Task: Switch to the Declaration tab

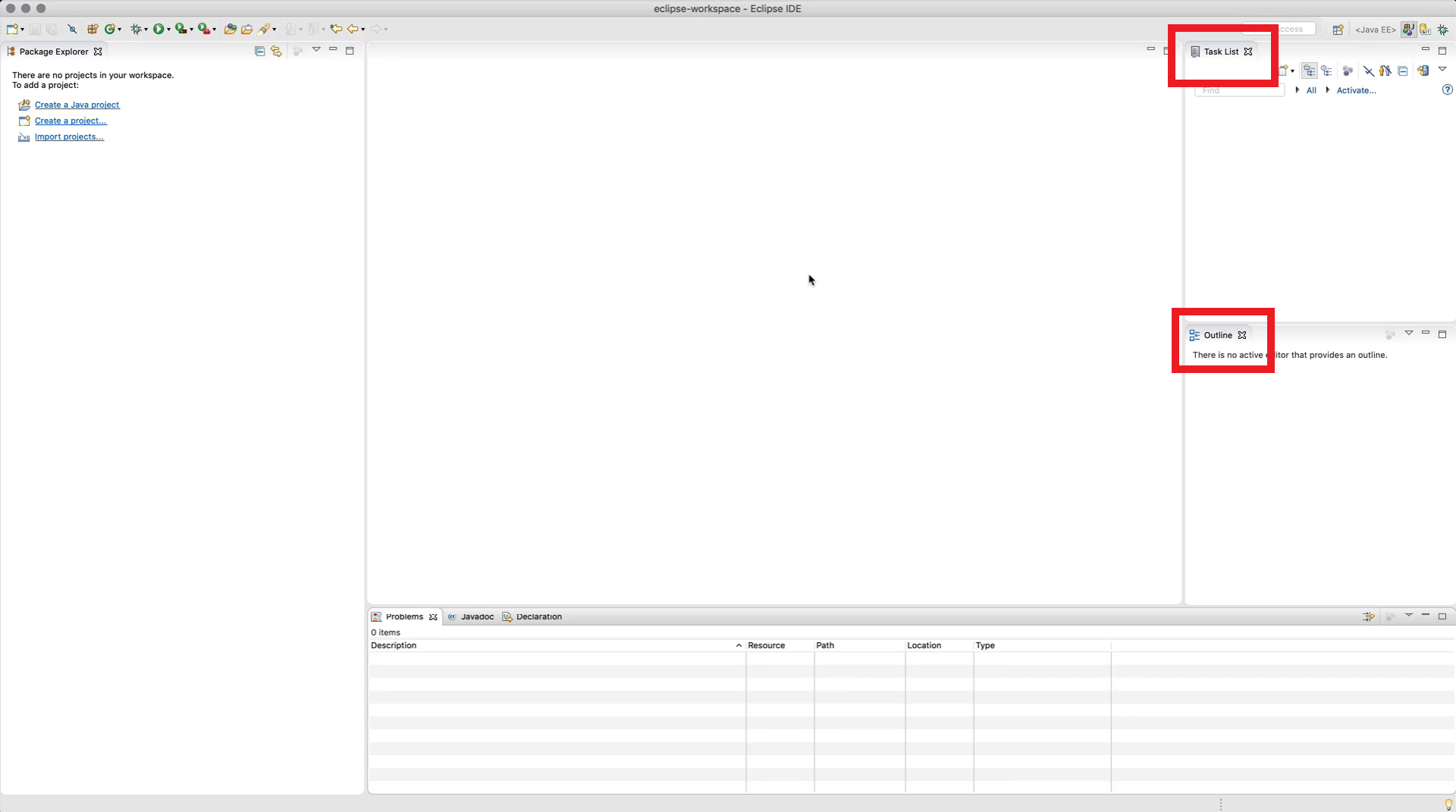Action: (532, 616)
